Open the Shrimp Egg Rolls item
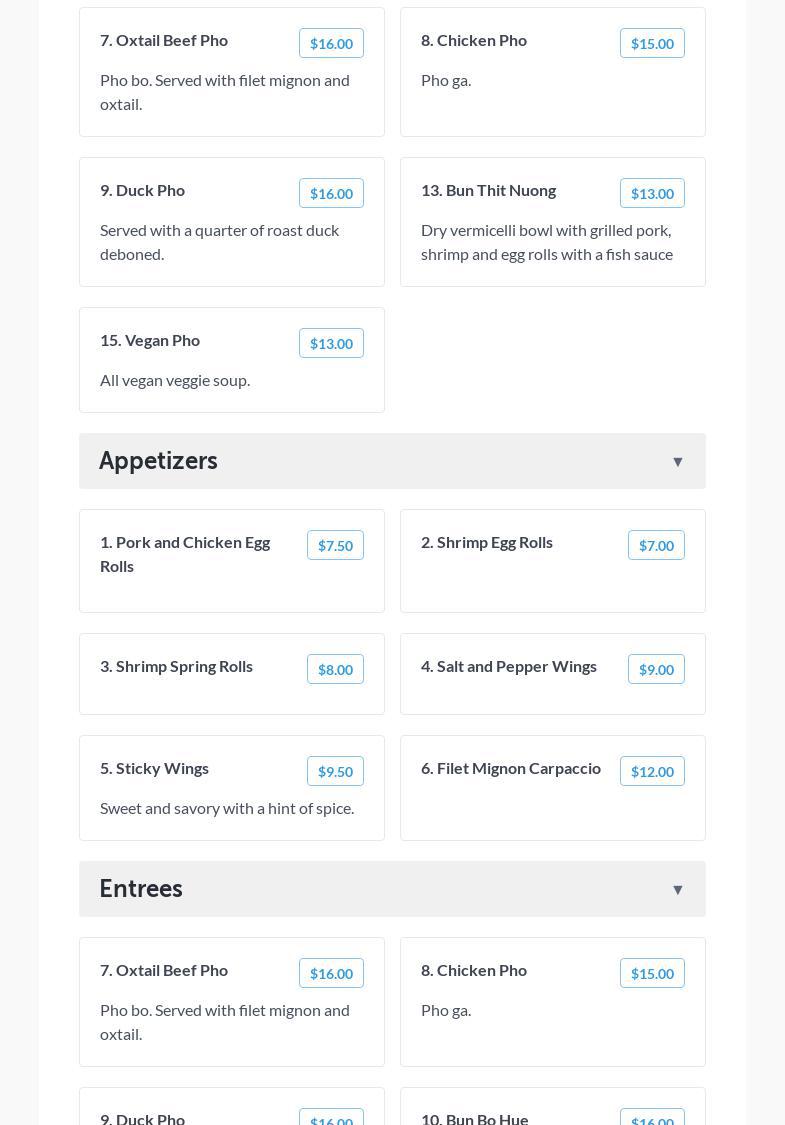The image size is (785, 1125). pos(487,542)
